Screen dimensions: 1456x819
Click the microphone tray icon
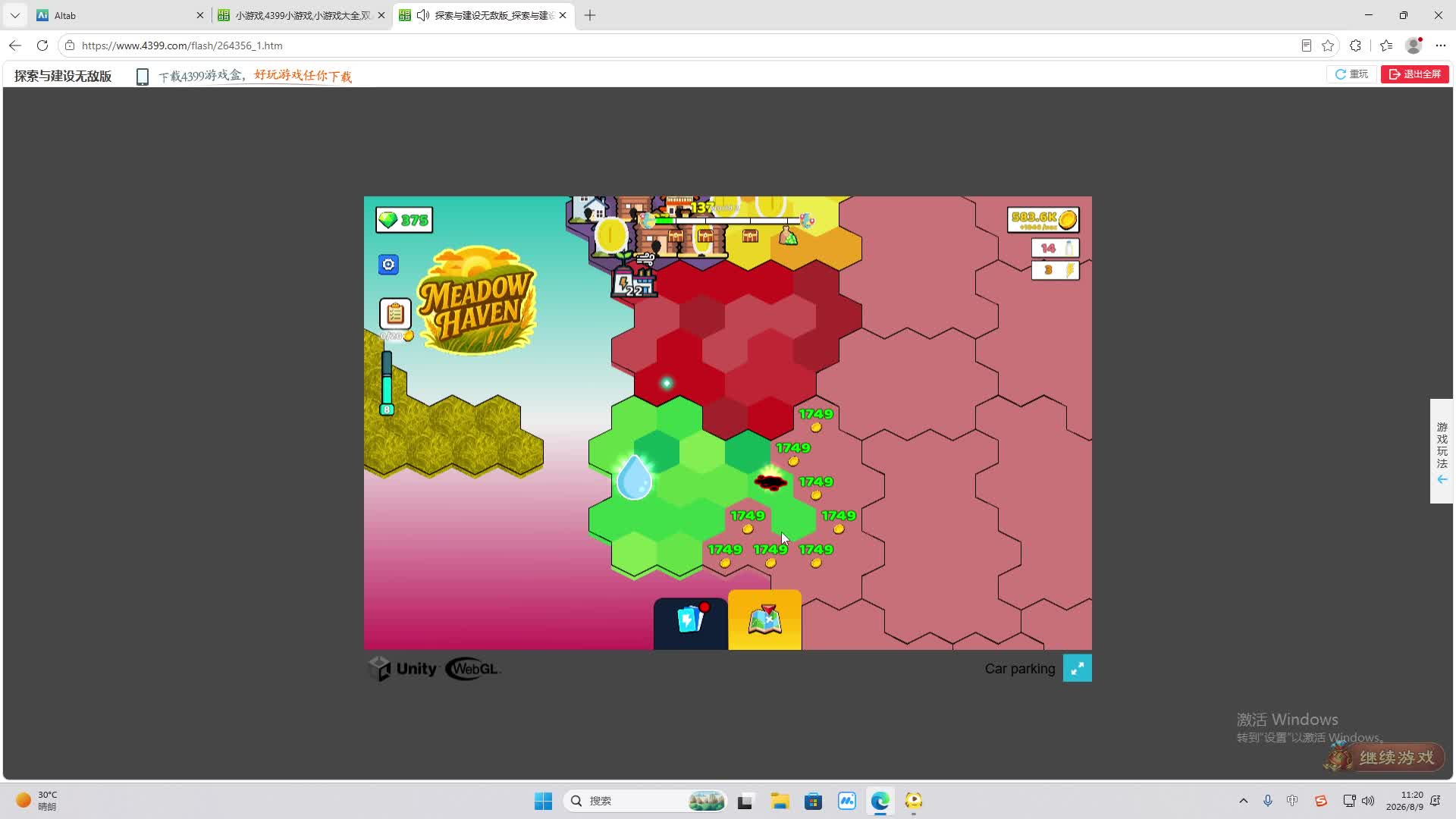[1267, 801]
